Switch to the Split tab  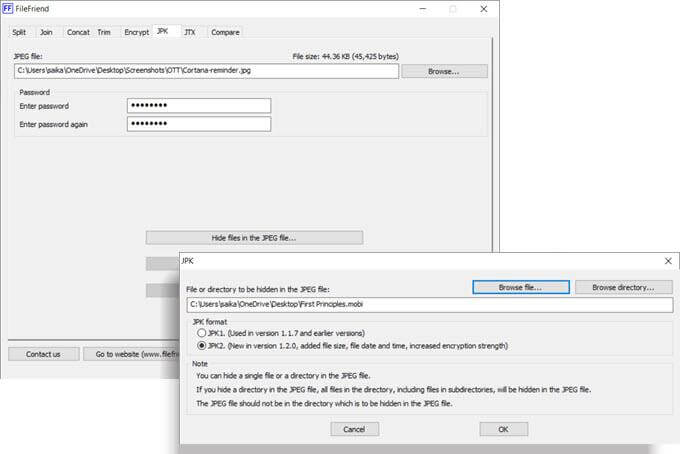[19, 32]
